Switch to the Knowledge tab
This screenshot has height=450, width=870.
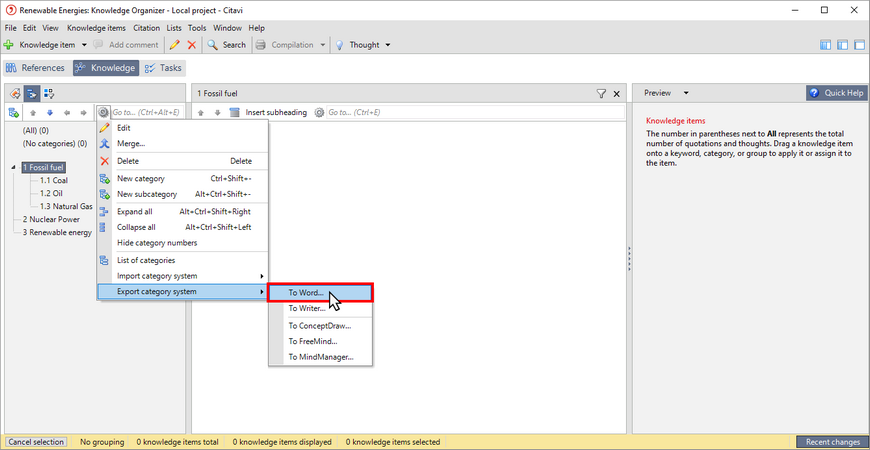pyautogui.click(x=105, y=68)
